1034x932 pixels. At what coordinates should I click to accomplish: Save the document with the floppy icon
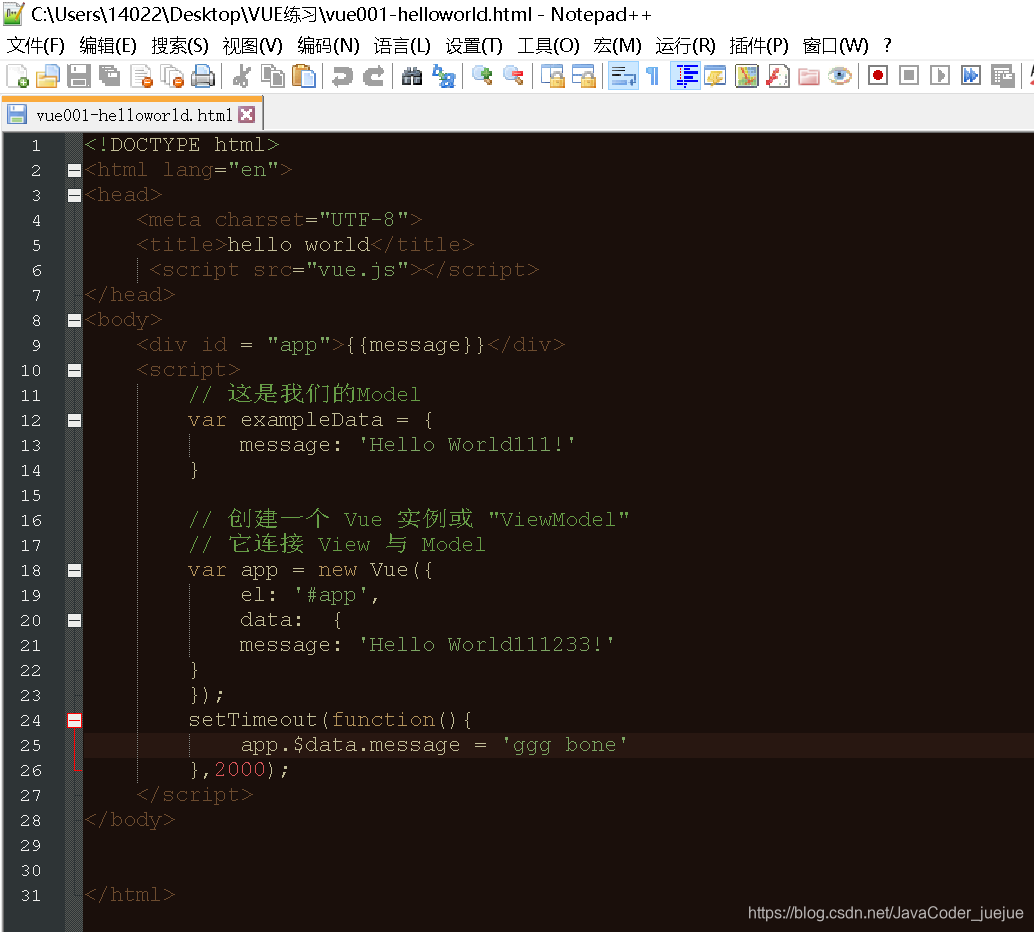tap(78, 76)
